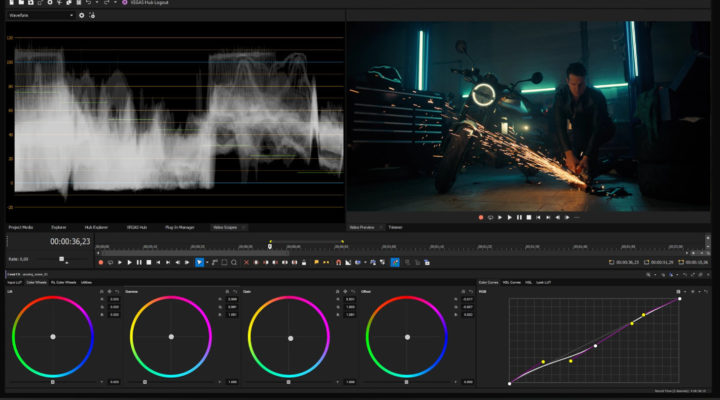
Task: Open the Auto Ripple mode dropdown
Action: [365, 263]
